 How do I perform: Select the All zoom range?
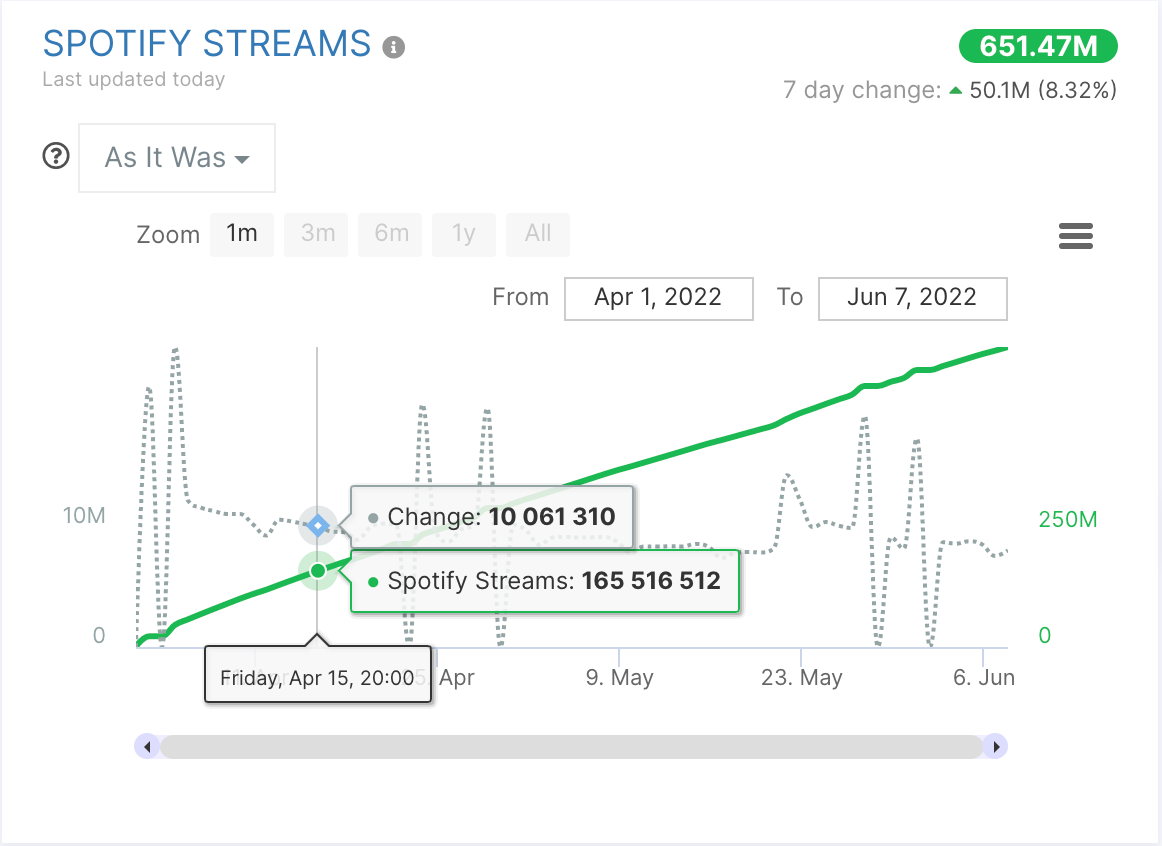[x=538, y=234]
